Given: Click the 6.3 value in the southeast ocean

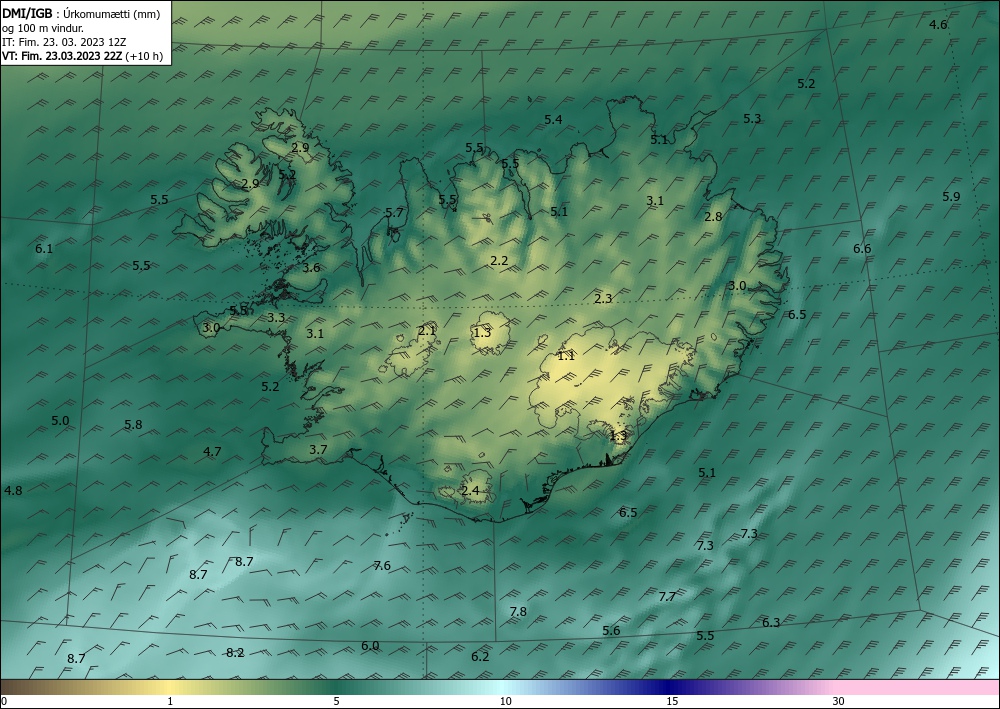Looking at the screenshot, I should (x=771, y=622).
